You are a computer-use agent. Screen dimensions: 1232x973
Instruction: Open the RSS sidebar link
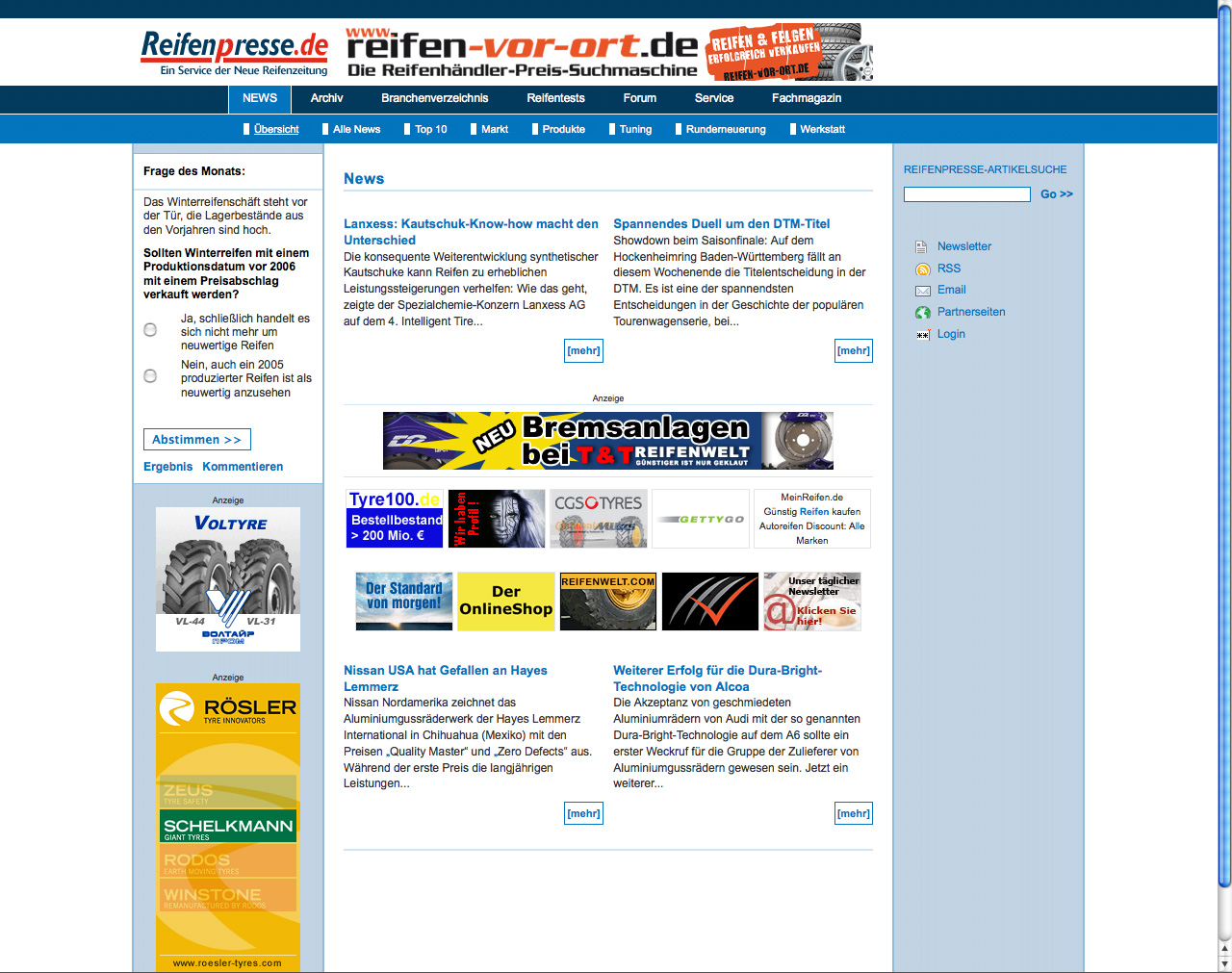pos(949,269)
